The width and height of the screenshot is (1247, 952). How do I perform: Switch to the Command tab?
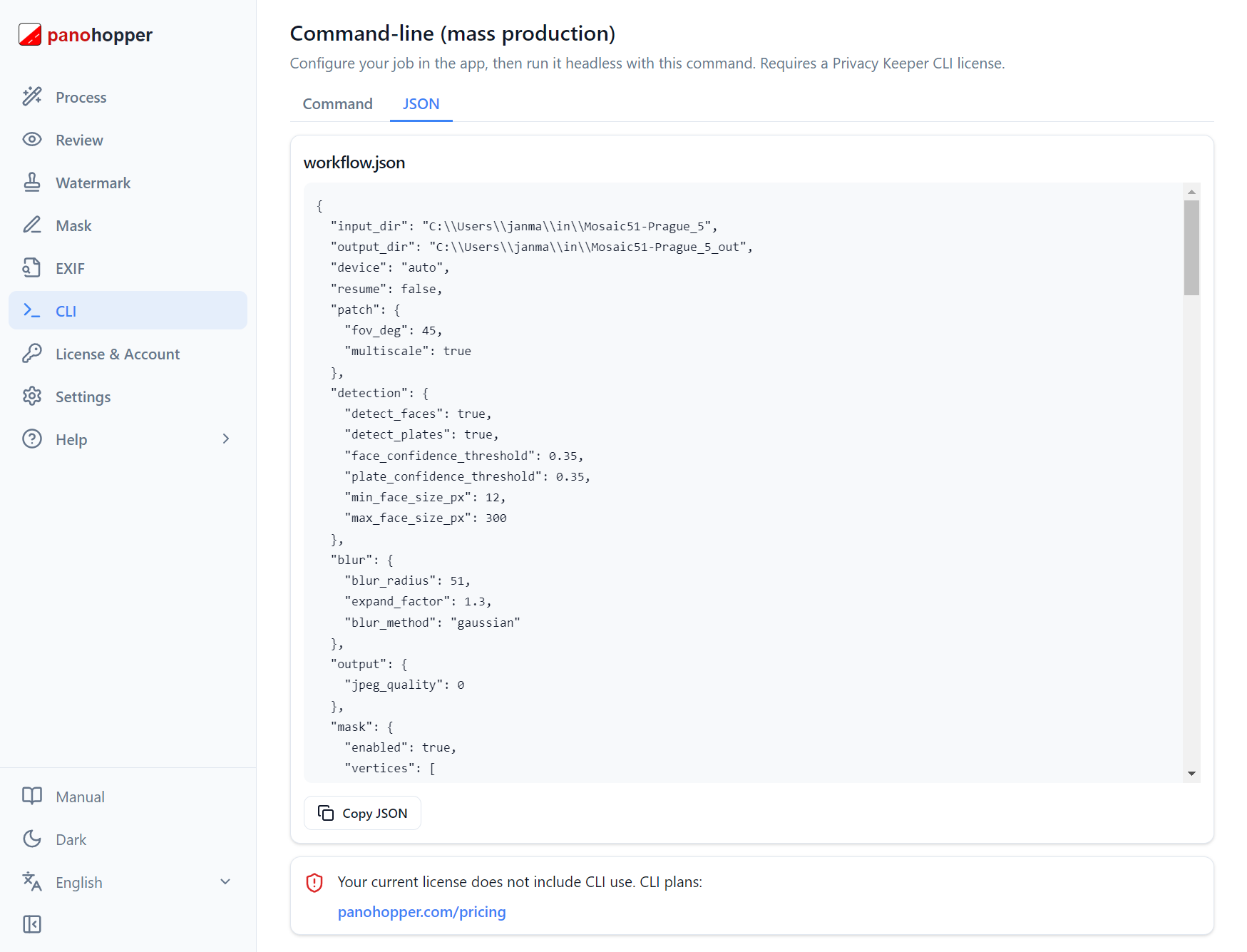(338, 103)
